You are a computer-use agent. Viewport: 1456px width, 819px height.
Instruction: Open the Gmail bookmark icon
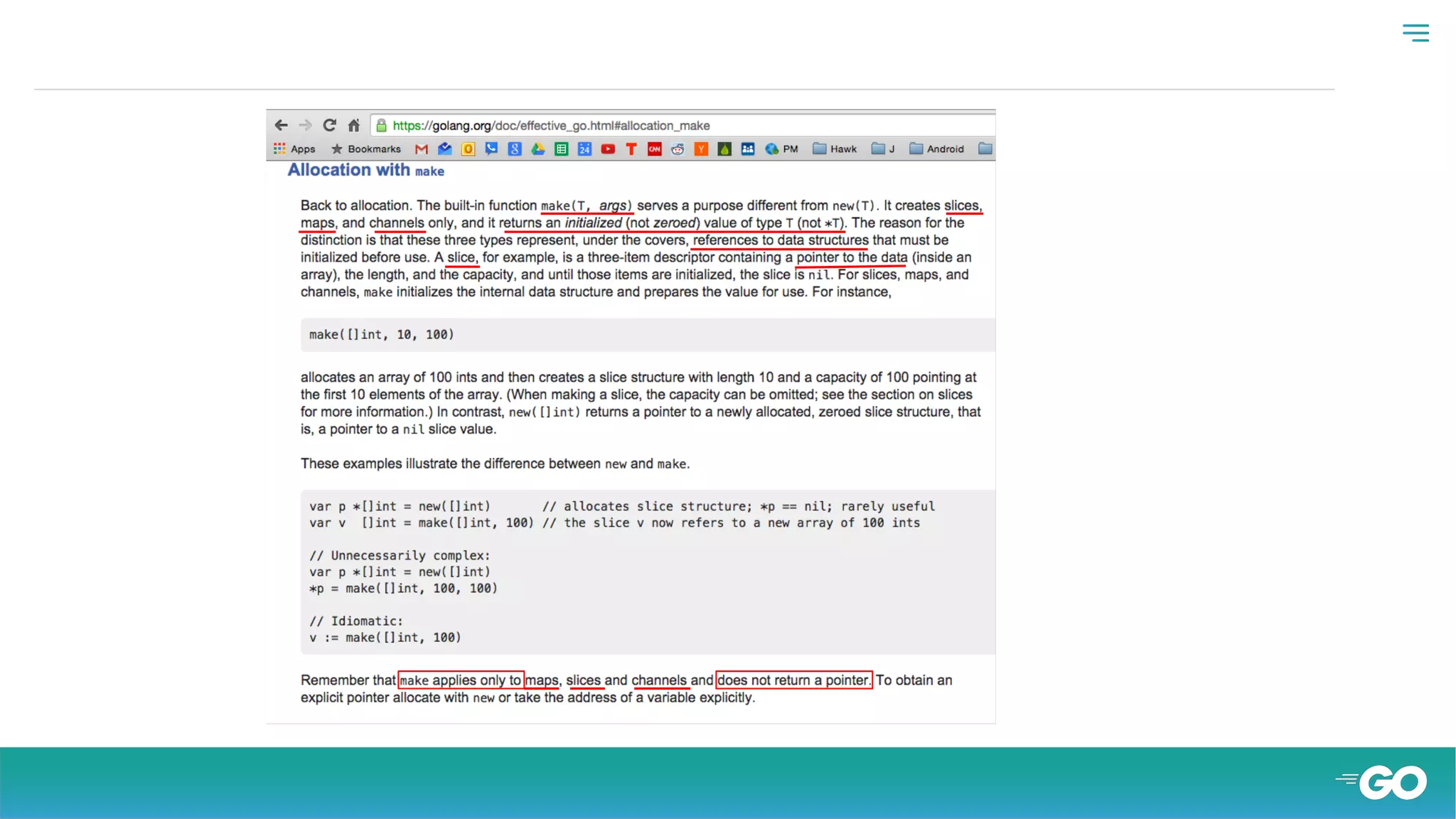pos(422,149)
